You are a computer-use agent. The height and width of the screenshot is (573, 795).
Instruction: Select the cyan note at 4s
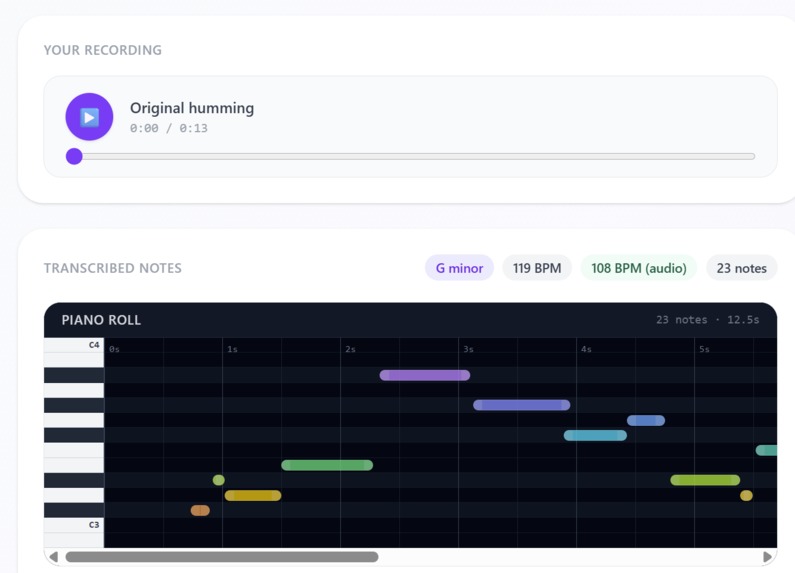595,435
